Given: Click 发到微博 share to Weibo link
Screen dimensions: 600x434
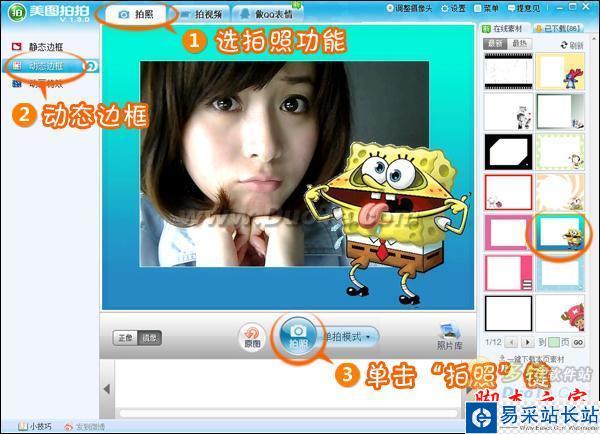Looking at the screenshot, I should [x=85, y=427].
